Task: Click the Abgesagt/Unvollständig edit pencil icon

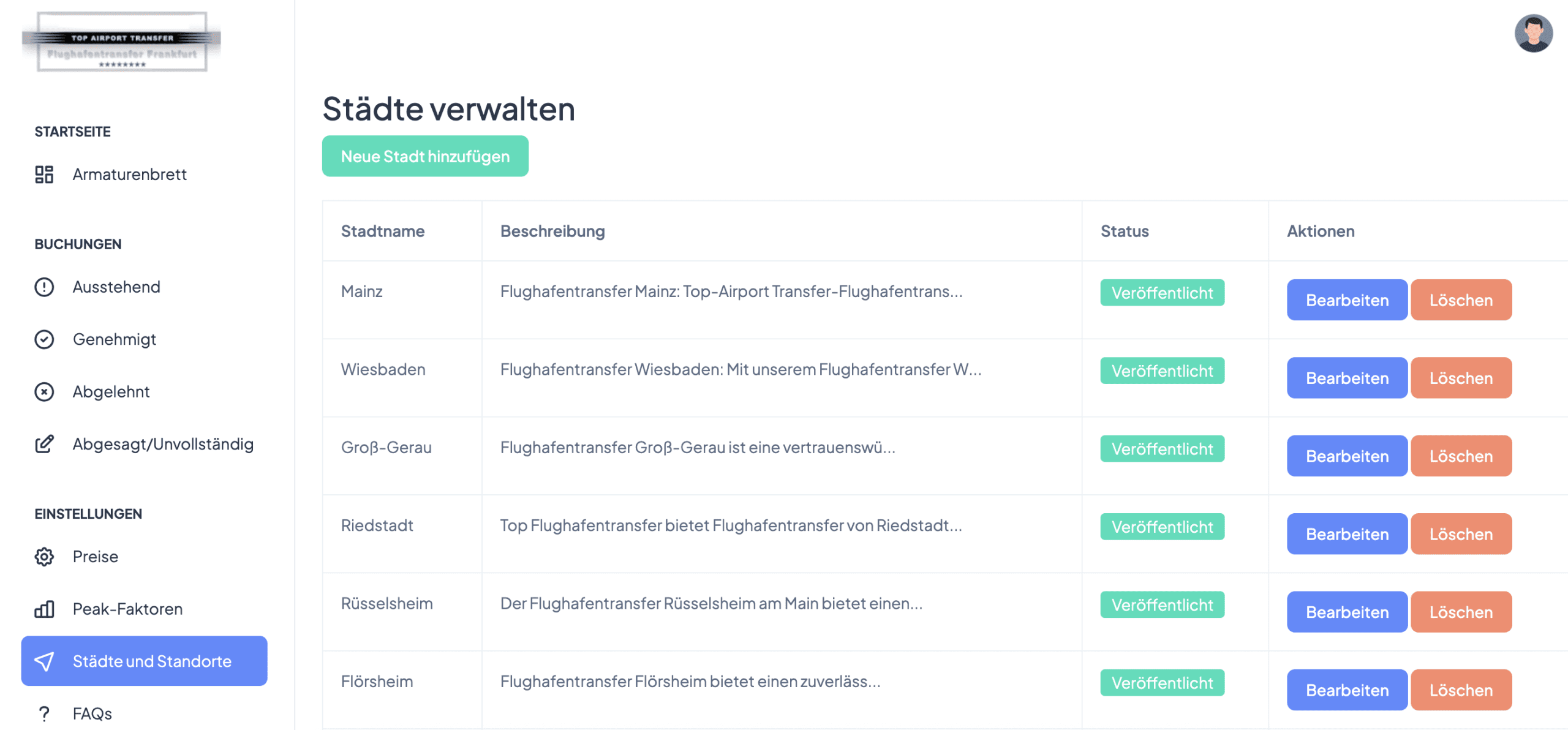Action: pos(44,444)
